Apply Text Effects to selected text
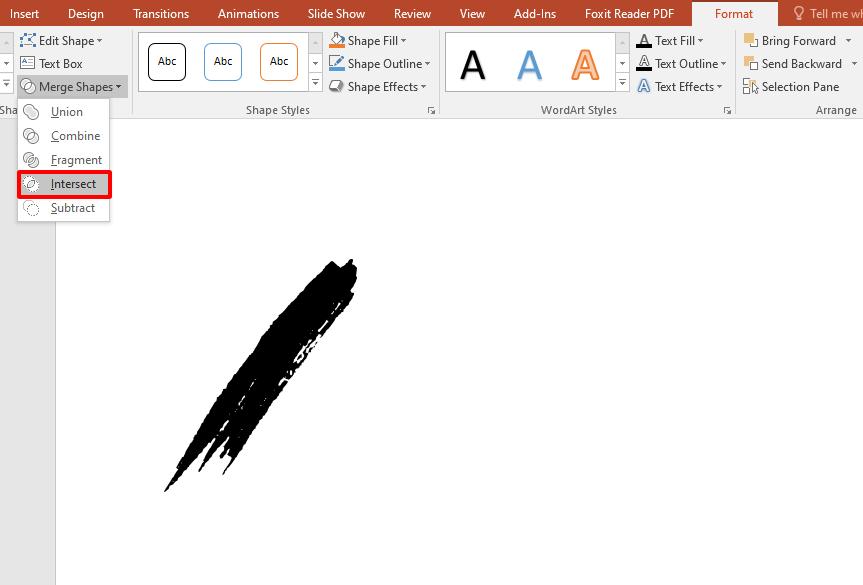This screenshot has height=585, width=863. [x=679, y=86]
